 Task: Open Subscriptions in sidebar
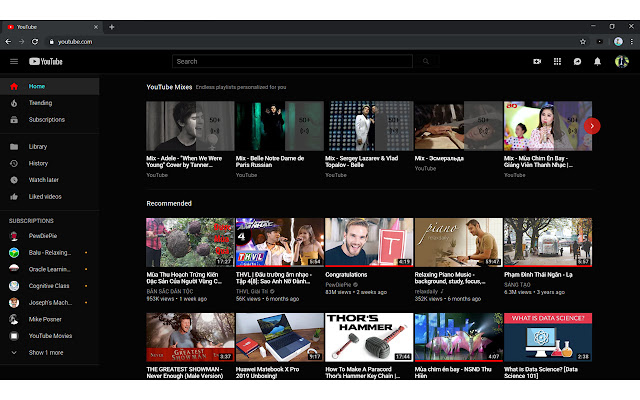46,119
